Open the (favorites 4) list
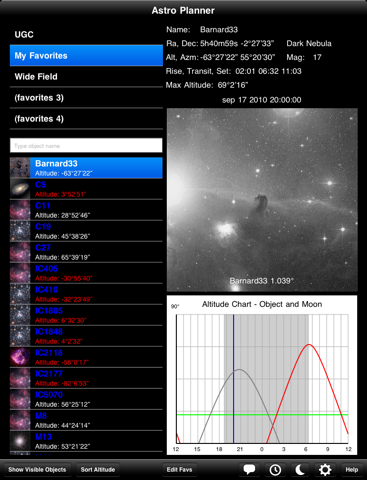This screenshot has width=367, height=480. tap(86, 119)
